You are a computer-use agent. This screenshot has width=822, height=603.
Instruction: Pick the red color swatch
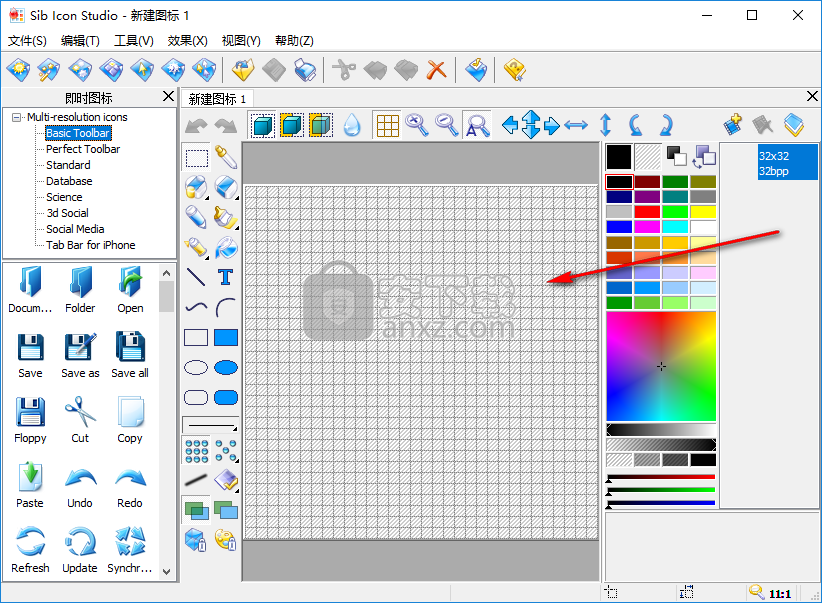(x=647, y=212)
